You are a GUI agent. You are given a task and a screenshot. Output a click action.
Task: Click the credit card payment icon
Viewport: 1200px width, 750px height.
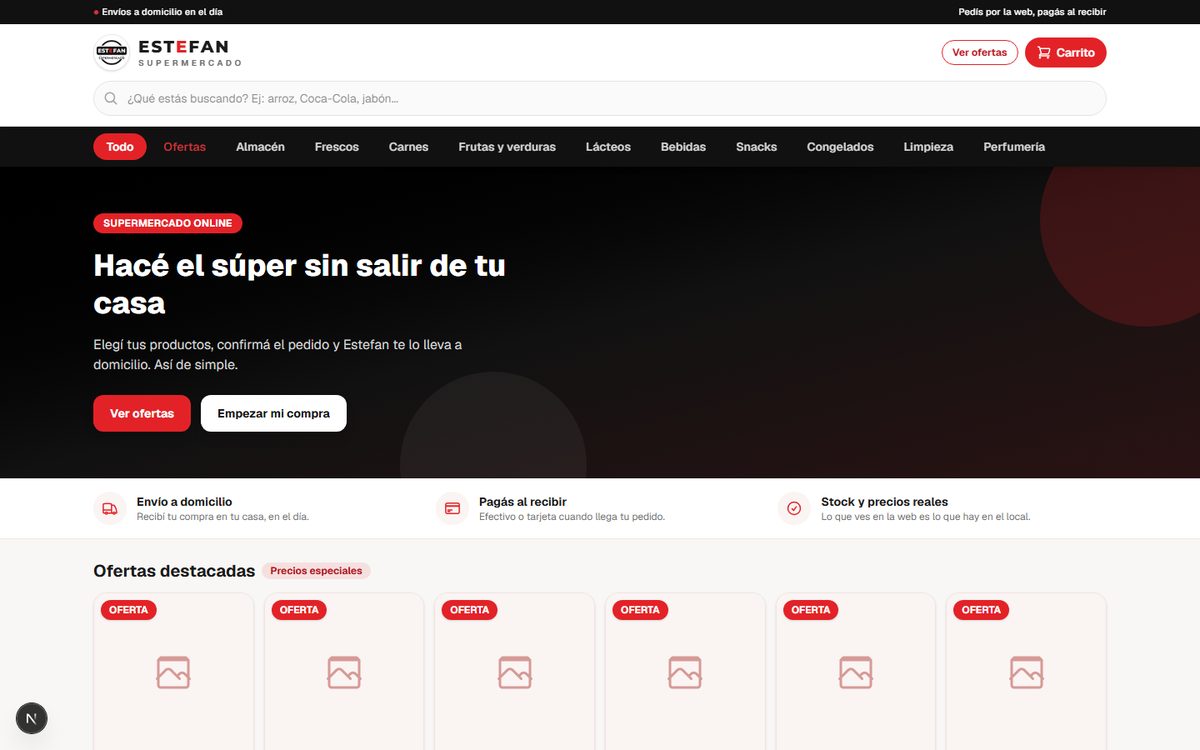pyautogui.click(x=452, y=508)
